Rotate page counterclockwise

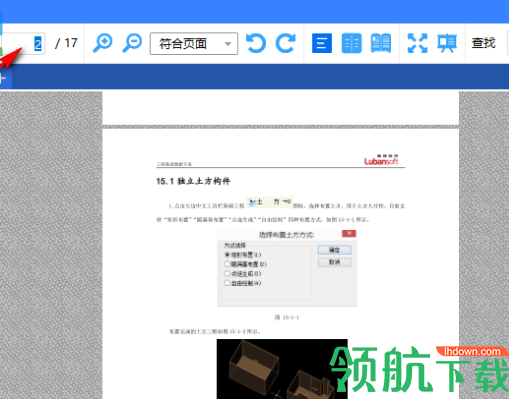point(256,43)
